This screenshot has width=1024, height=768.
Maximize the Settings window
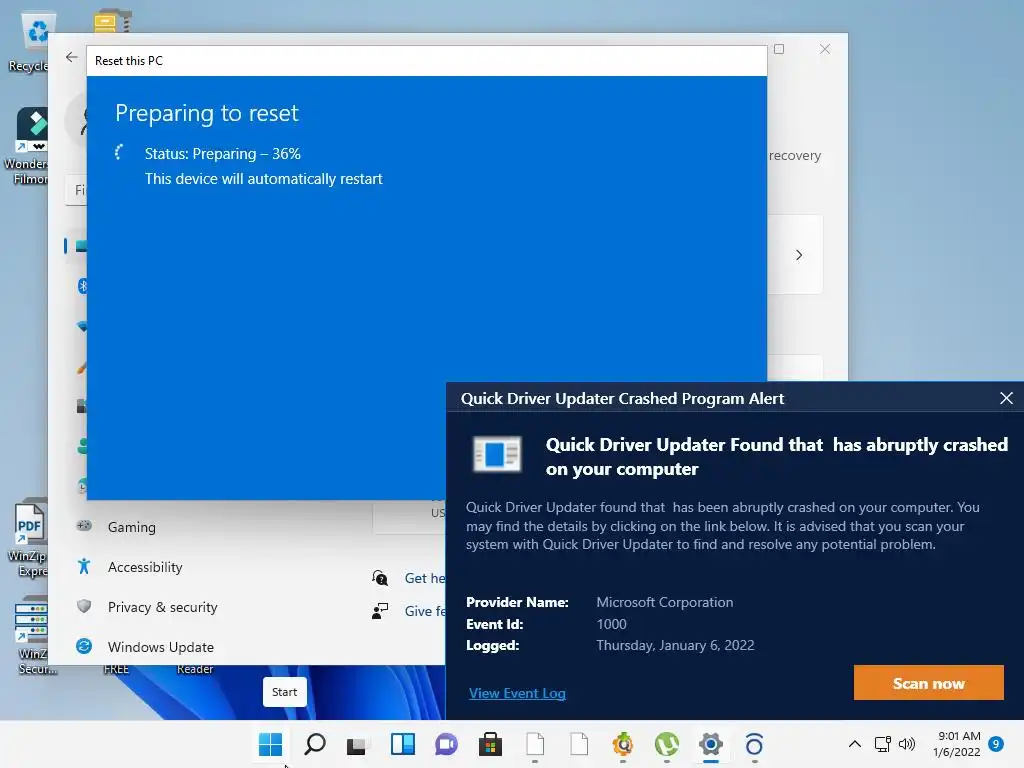point(779,49)
